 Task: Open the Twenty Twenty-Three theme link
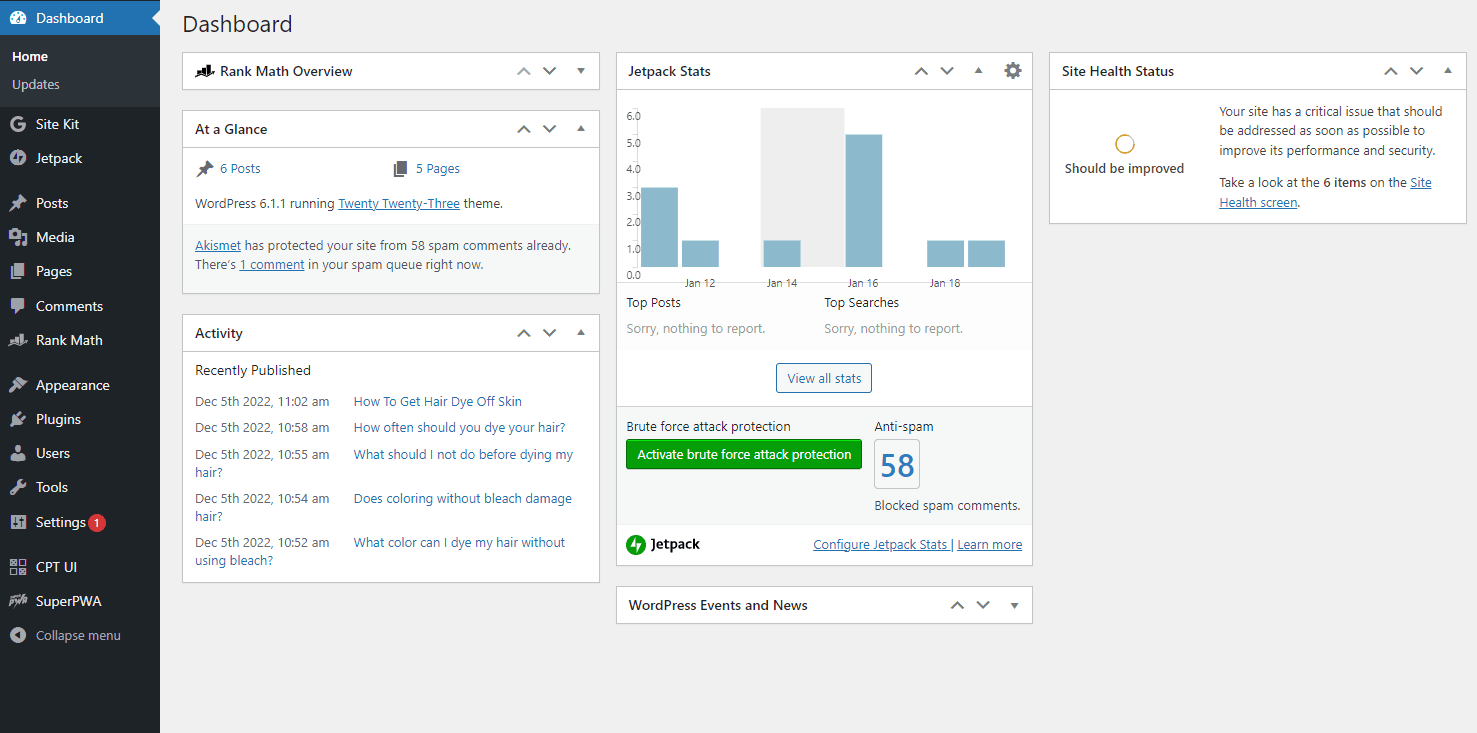[399, 203]
